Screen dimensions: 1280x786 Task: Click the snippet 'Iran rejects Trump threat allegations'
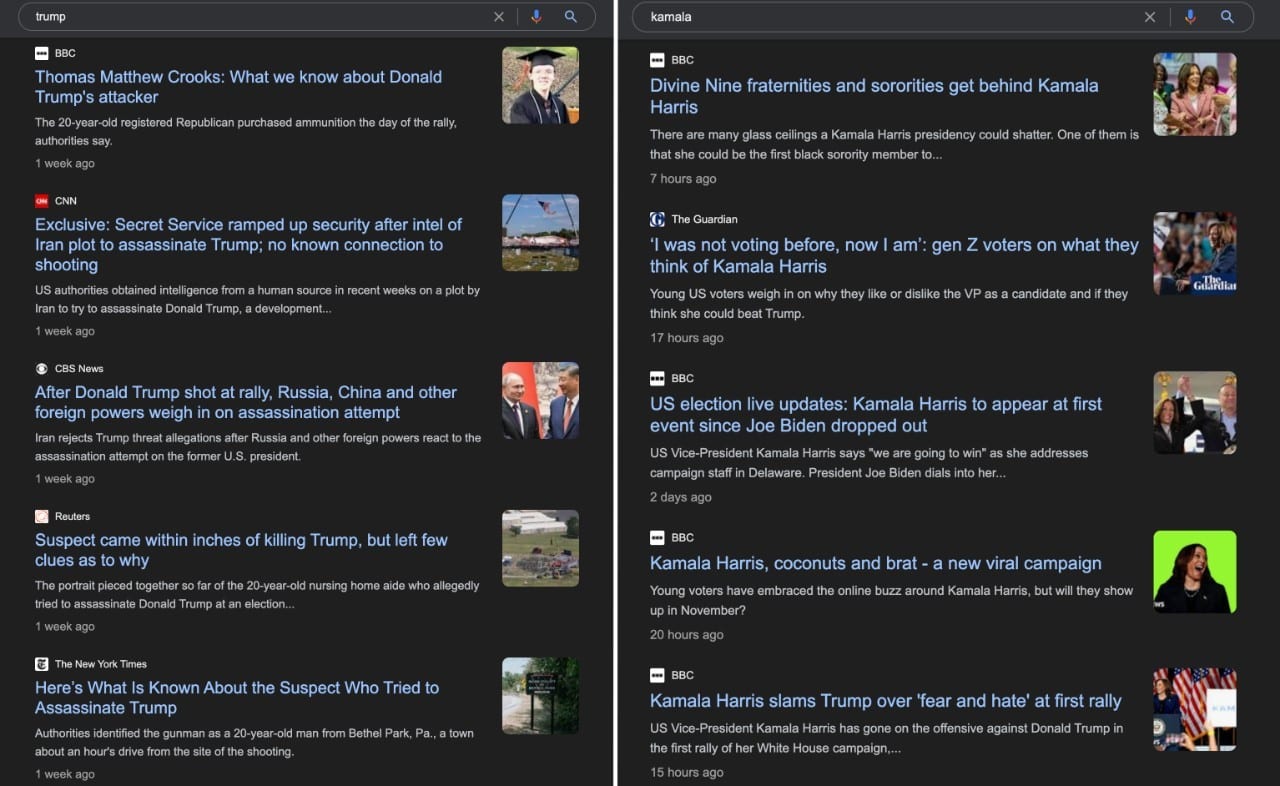click(x=258, y=447)
